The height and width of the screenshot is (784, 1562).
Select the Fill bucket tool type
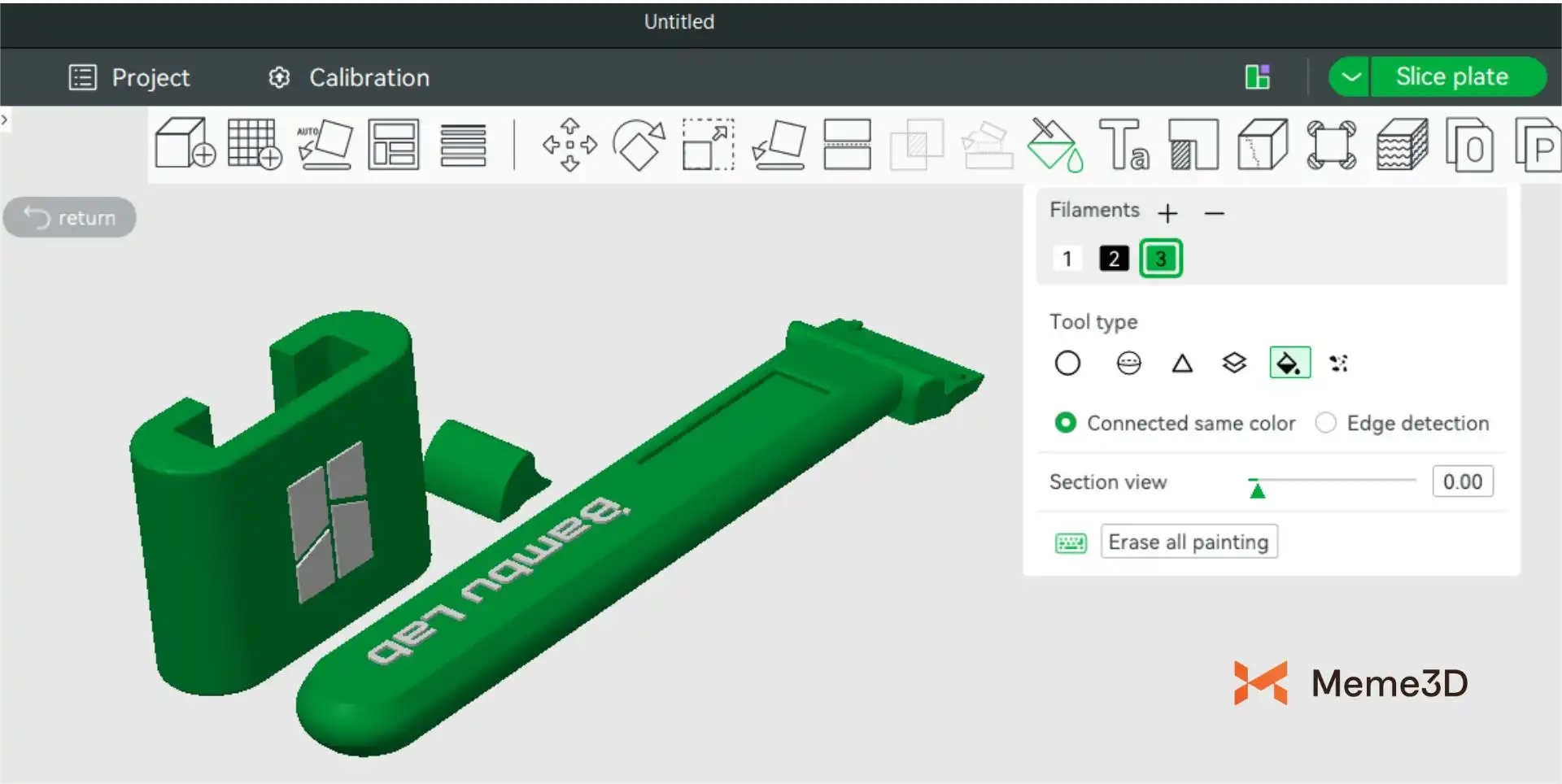click(x=1289, y=363)
